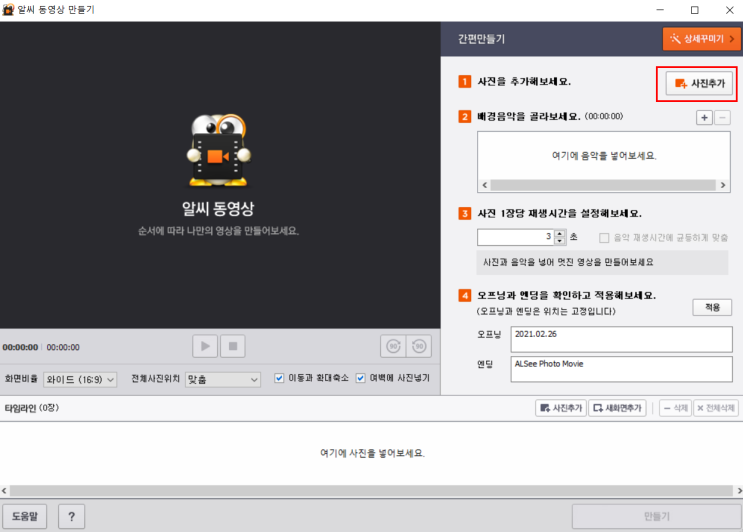Click right arrow of music list scrollbar

(723, 185)
